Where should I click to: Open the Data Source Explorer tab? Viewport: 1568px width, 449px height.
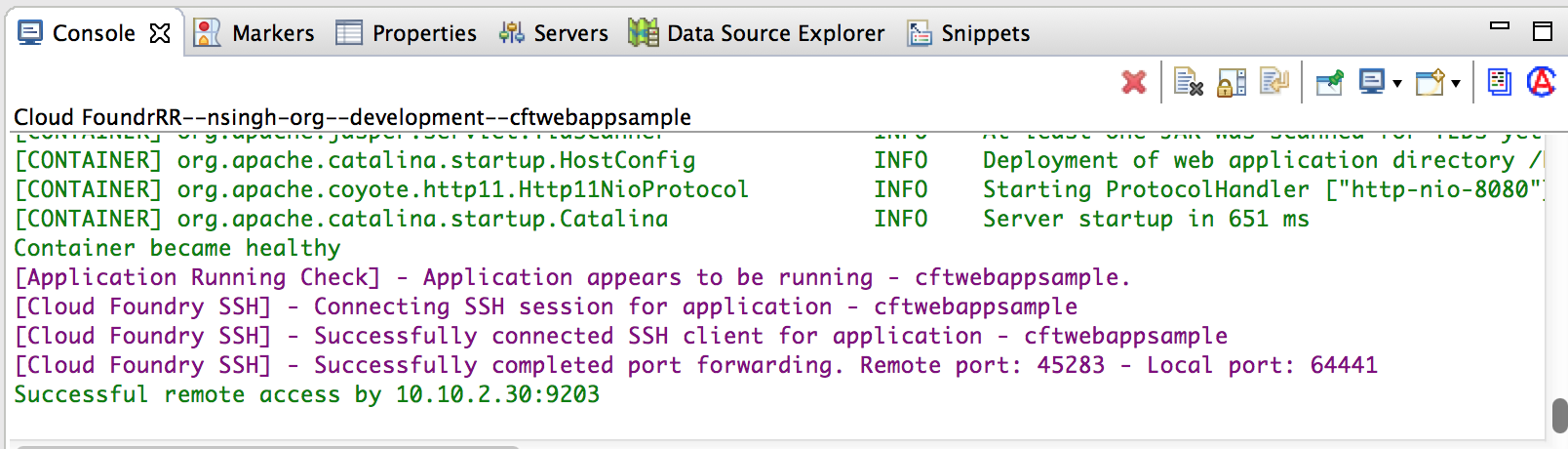(757, 33)
